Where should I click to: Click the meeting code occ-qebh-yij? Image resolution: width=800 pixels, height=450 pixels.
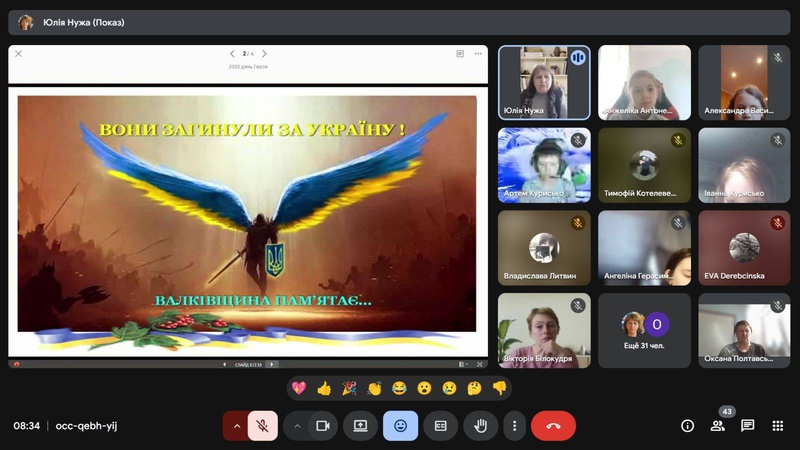tap(86, 426)
